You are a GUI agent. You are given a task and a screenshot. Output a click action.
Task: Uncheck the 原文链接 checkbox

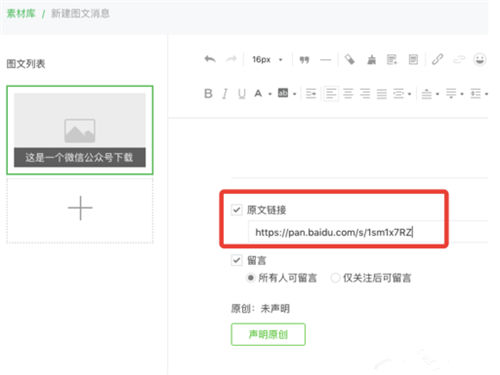pos(237,210)
